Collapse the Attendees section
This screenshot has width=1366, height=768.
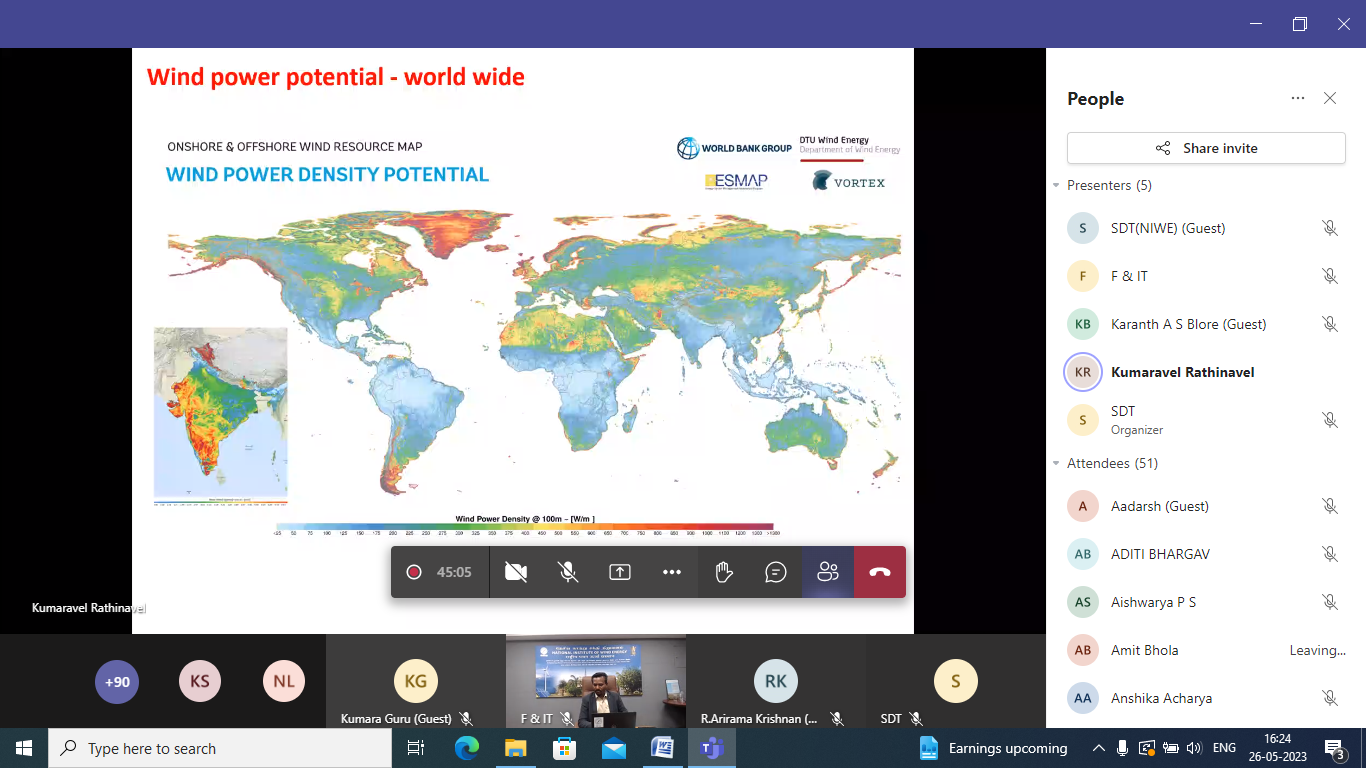[x=1056, y=464]
